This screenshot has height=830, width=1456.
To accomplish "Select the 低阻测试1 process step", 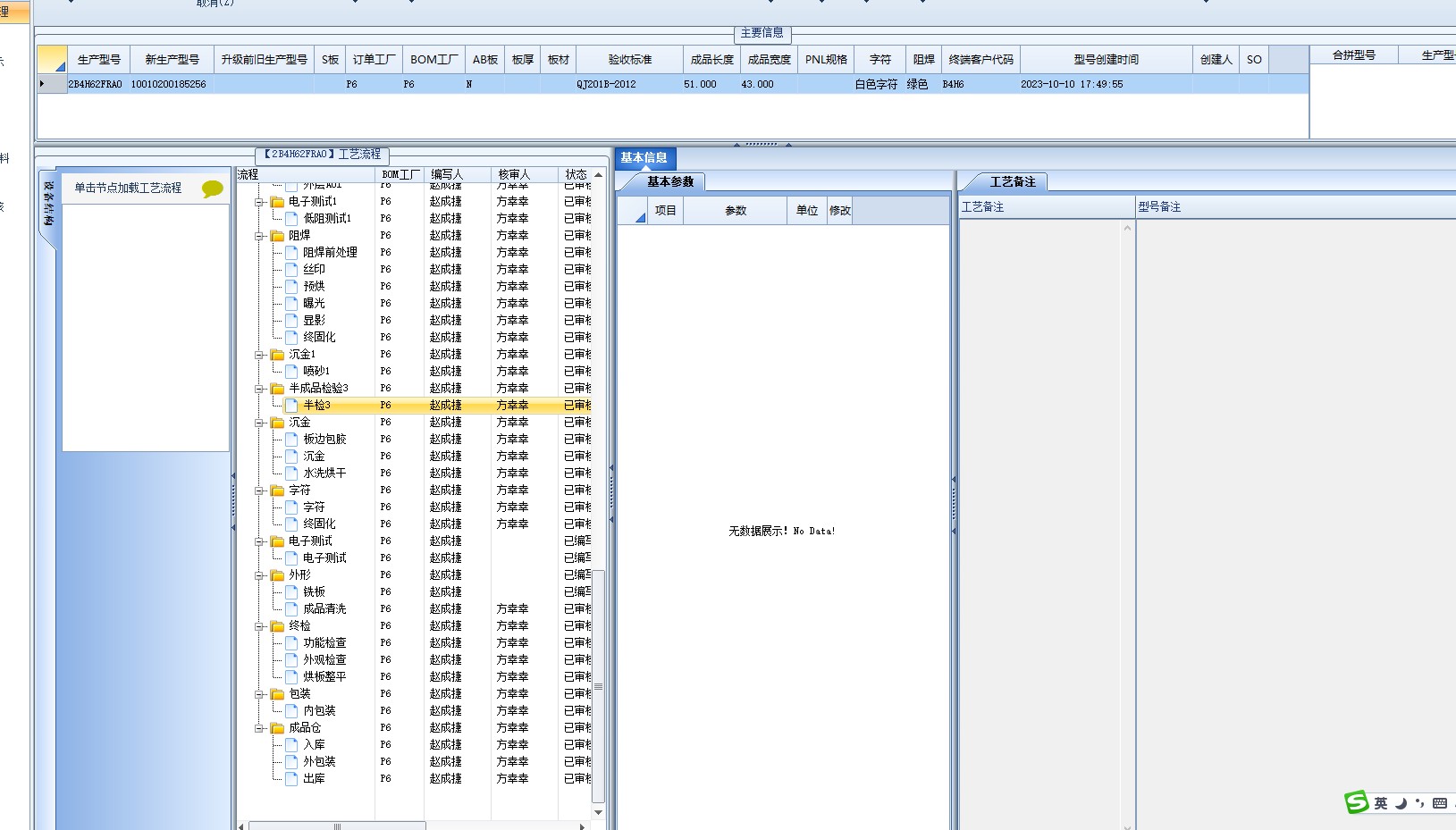I will coord(327,218).
